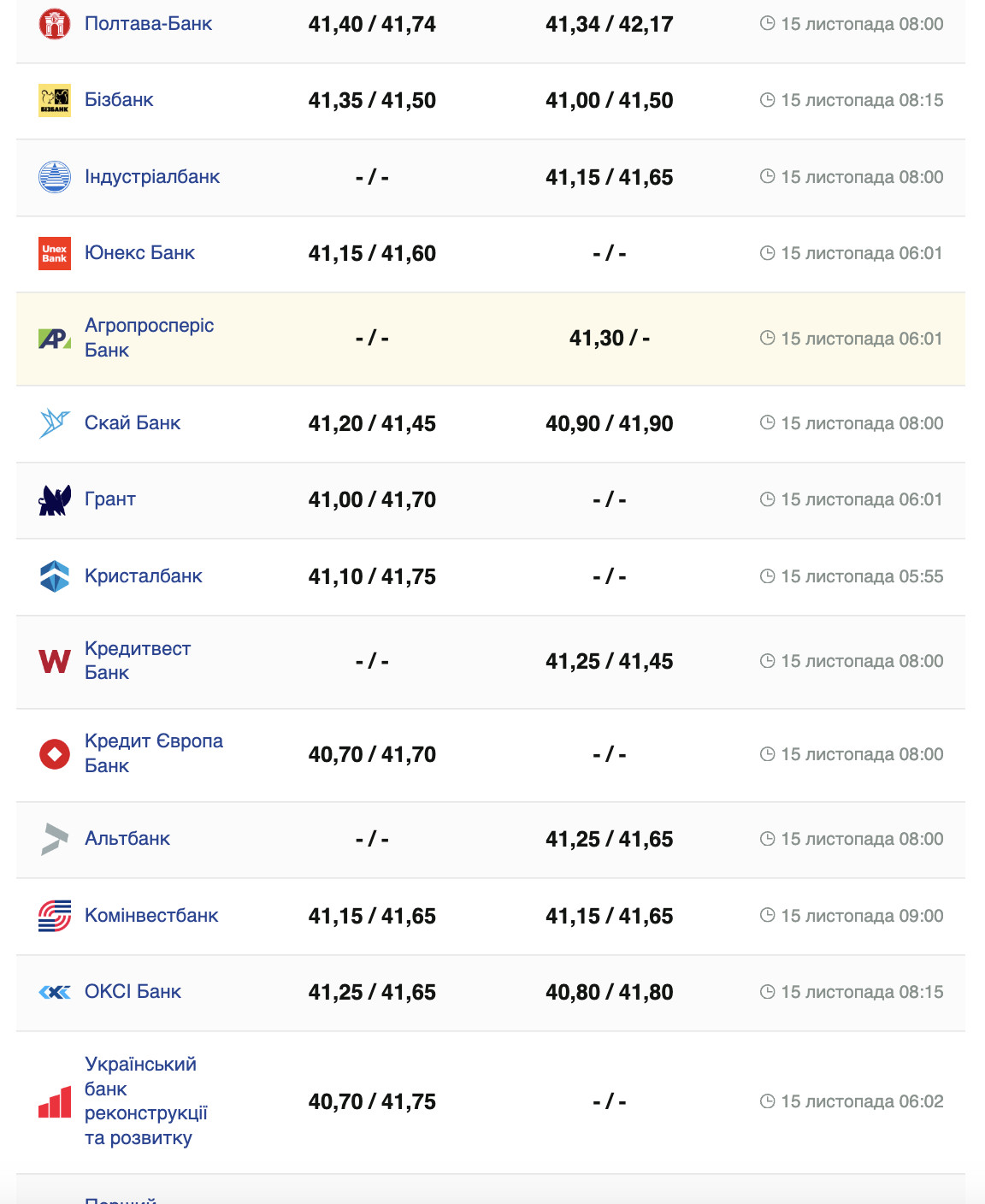The height and width of the screenshot is (1204, 985).
Task: Click the Кристалбанк blue crystal logo
Action: click(55, 576)
